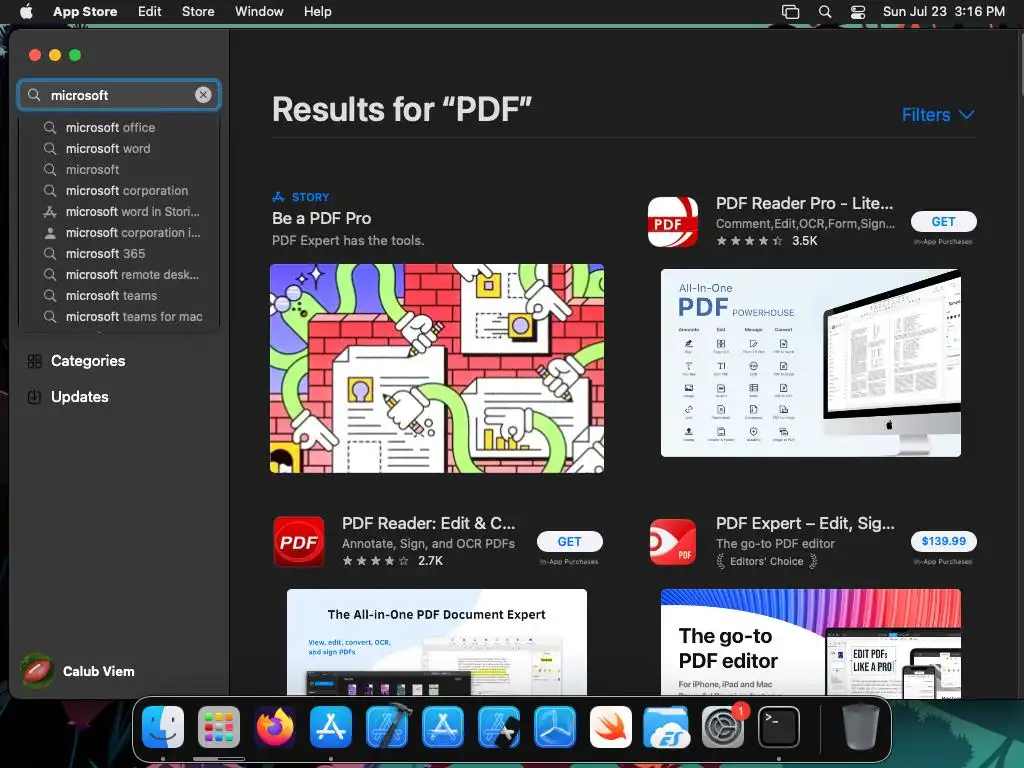Click the PDF Reader Pro - Lite app icon
This screenshot has width=1024, height=768.
(673, 222)
